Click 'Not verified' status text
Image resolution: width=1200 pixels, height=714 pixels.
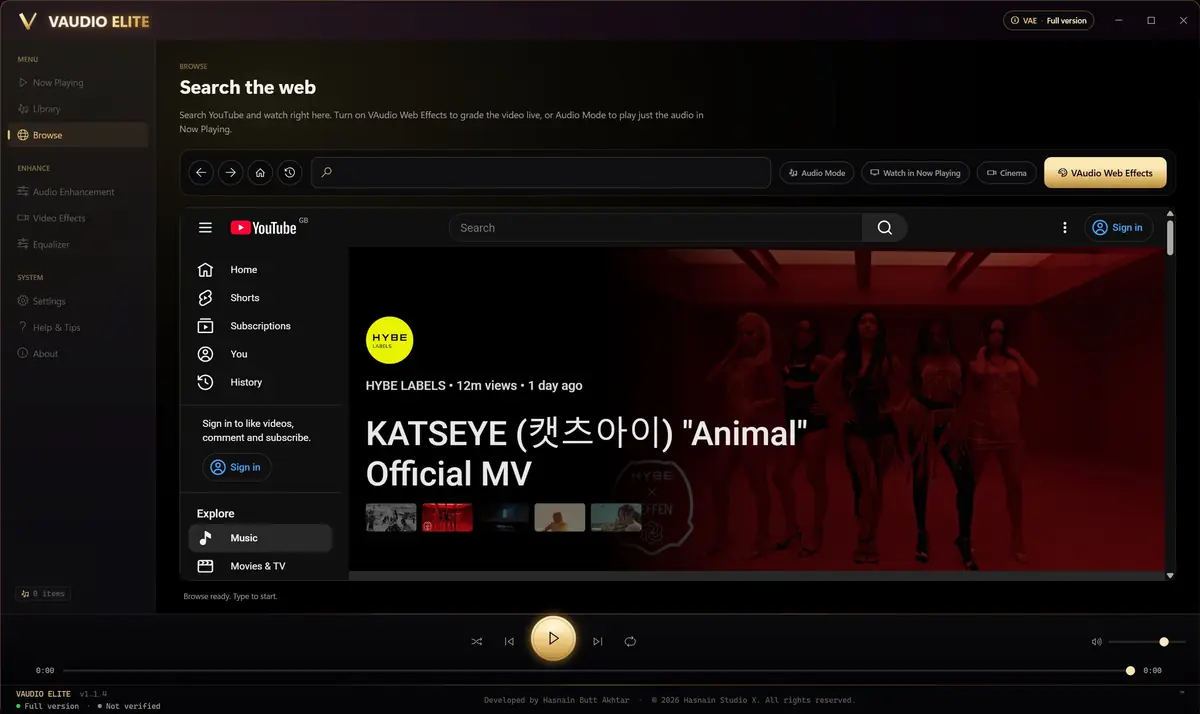[x=132, y=706]
